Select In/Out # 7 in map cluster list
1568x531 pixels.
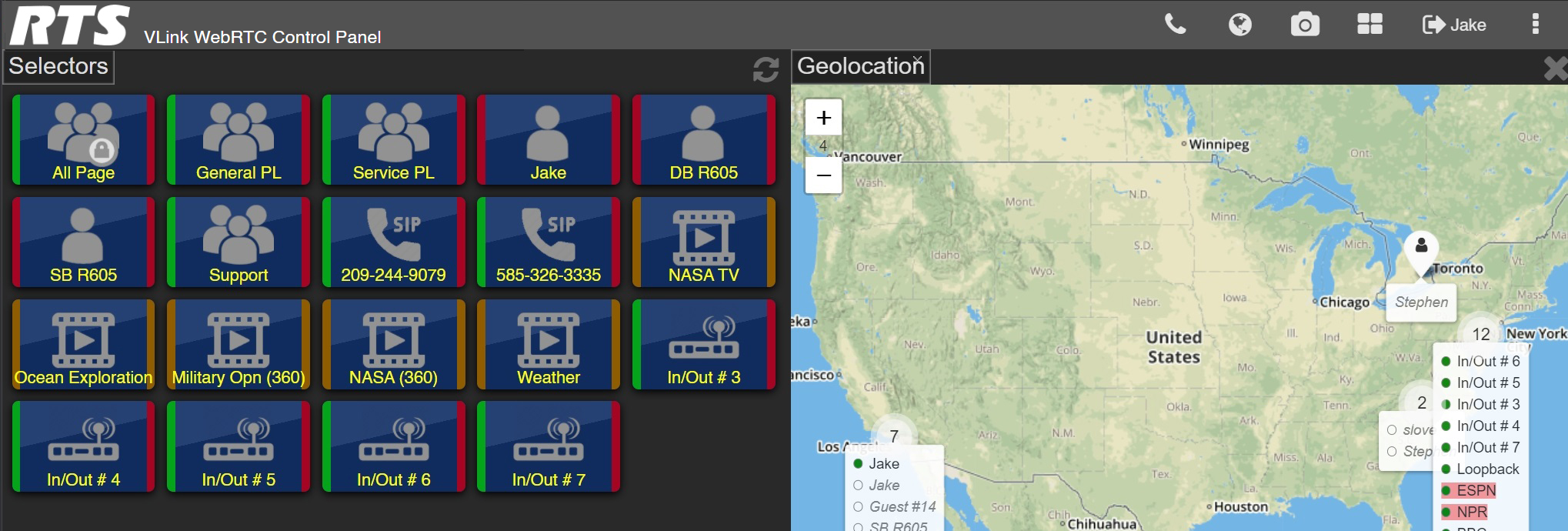point(1481,447)
